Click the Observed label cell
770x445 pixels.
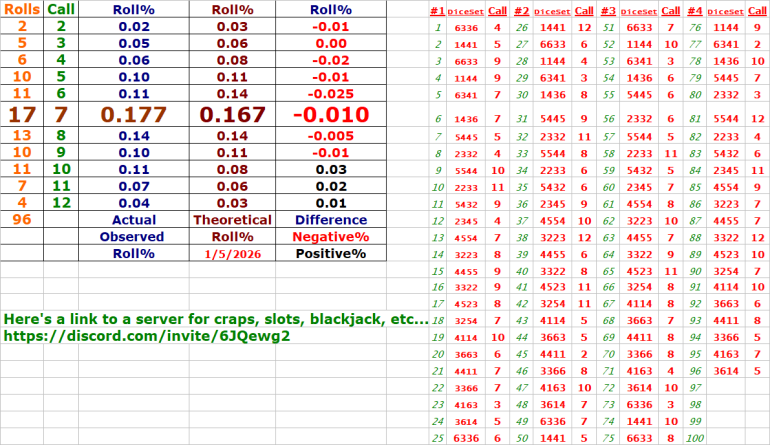(133, 237)
